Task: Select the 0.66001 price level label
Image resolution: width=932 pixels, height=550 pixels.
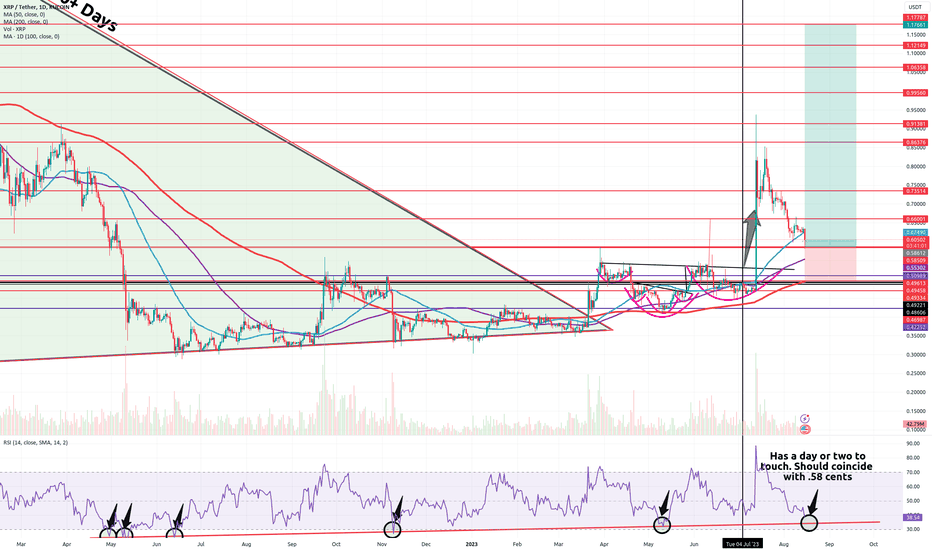Action: coord(915,219)
